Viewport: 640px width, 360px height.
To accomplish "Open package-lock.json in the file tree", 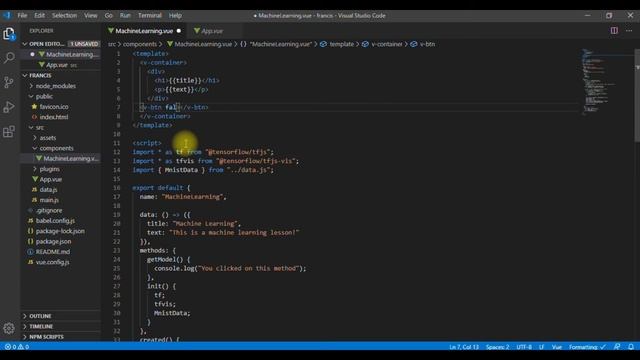I will tap(60, 231).
